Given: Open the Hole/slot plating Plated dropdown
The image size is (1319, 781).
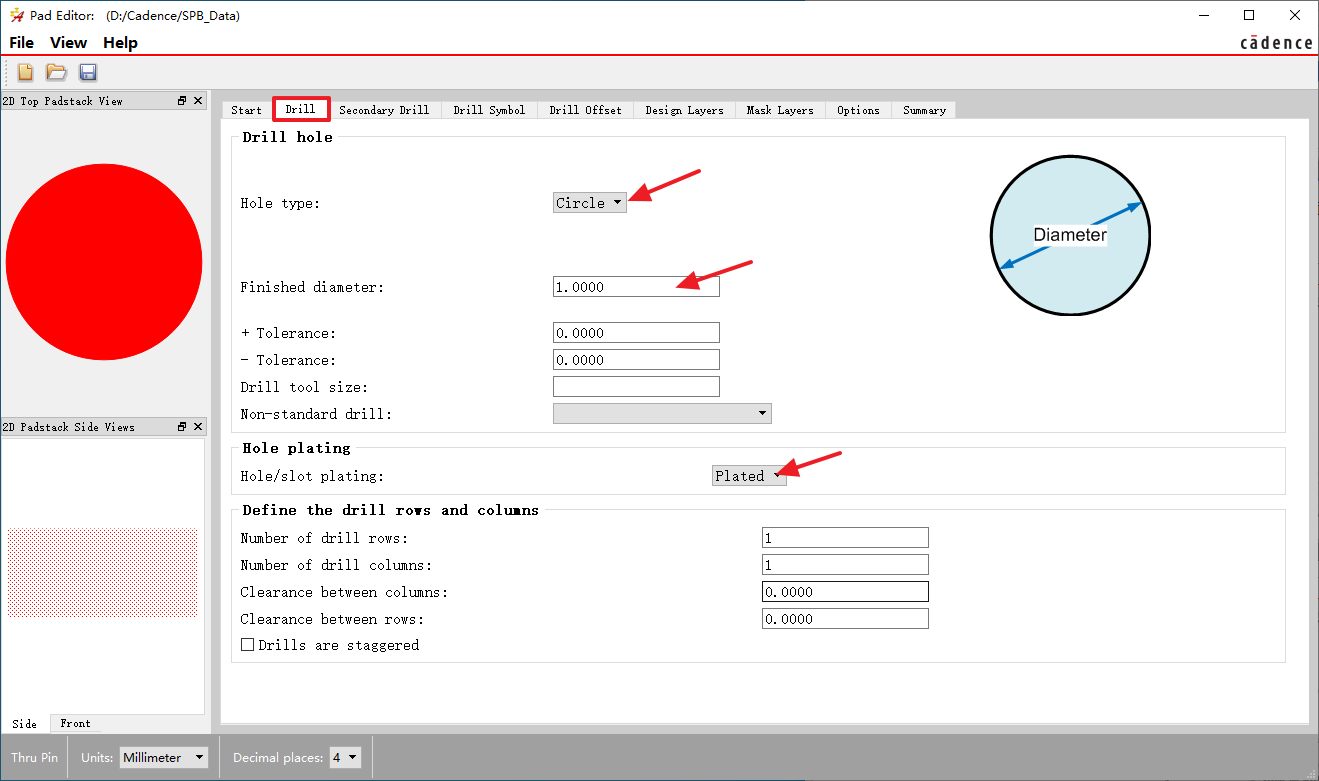Looking at the screenshot, I should point(749,476).
